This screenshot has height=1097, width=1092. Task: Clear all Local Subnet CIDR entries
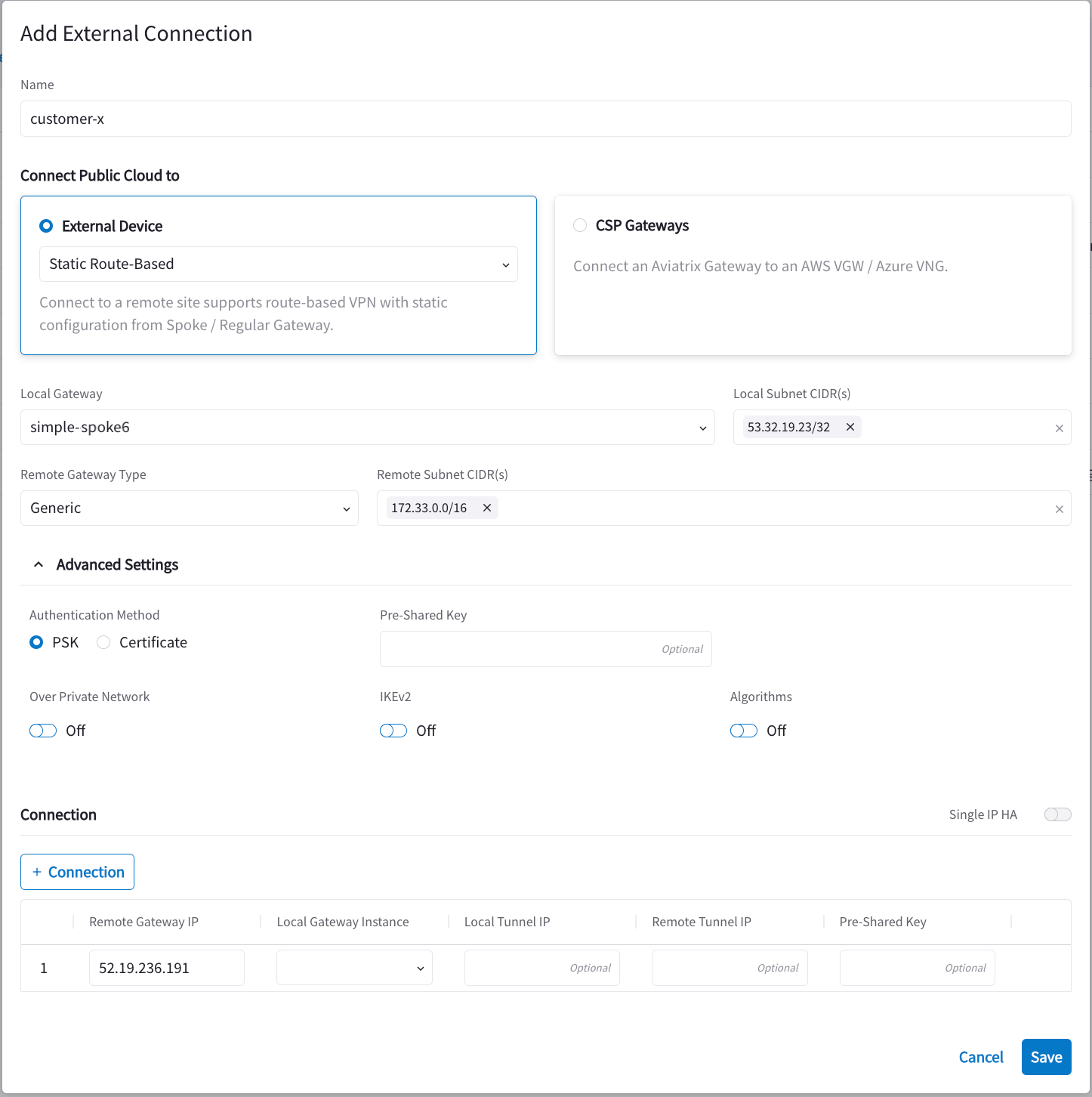1059,427
